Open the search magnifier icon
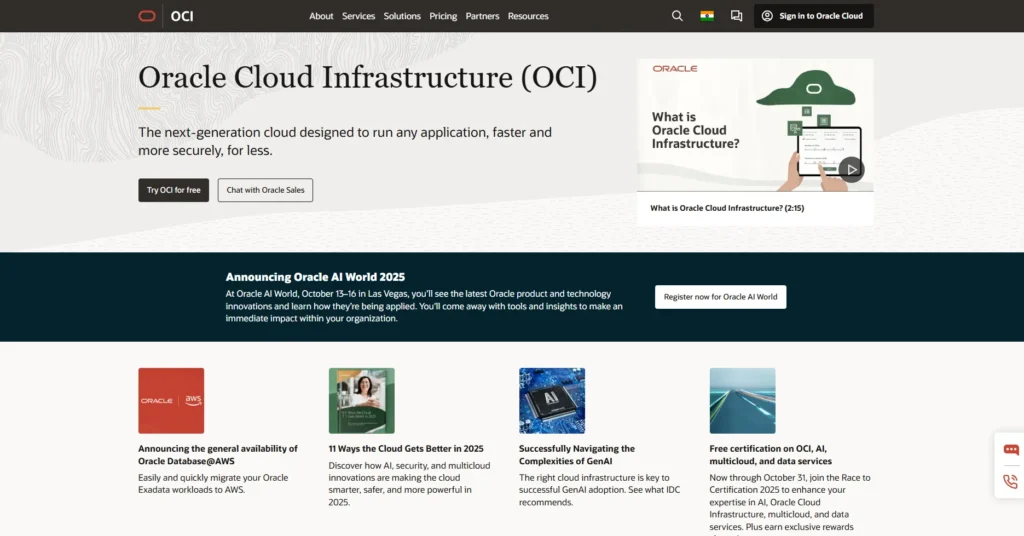This screenshot has height=536, width=1024. pos(677,16)
